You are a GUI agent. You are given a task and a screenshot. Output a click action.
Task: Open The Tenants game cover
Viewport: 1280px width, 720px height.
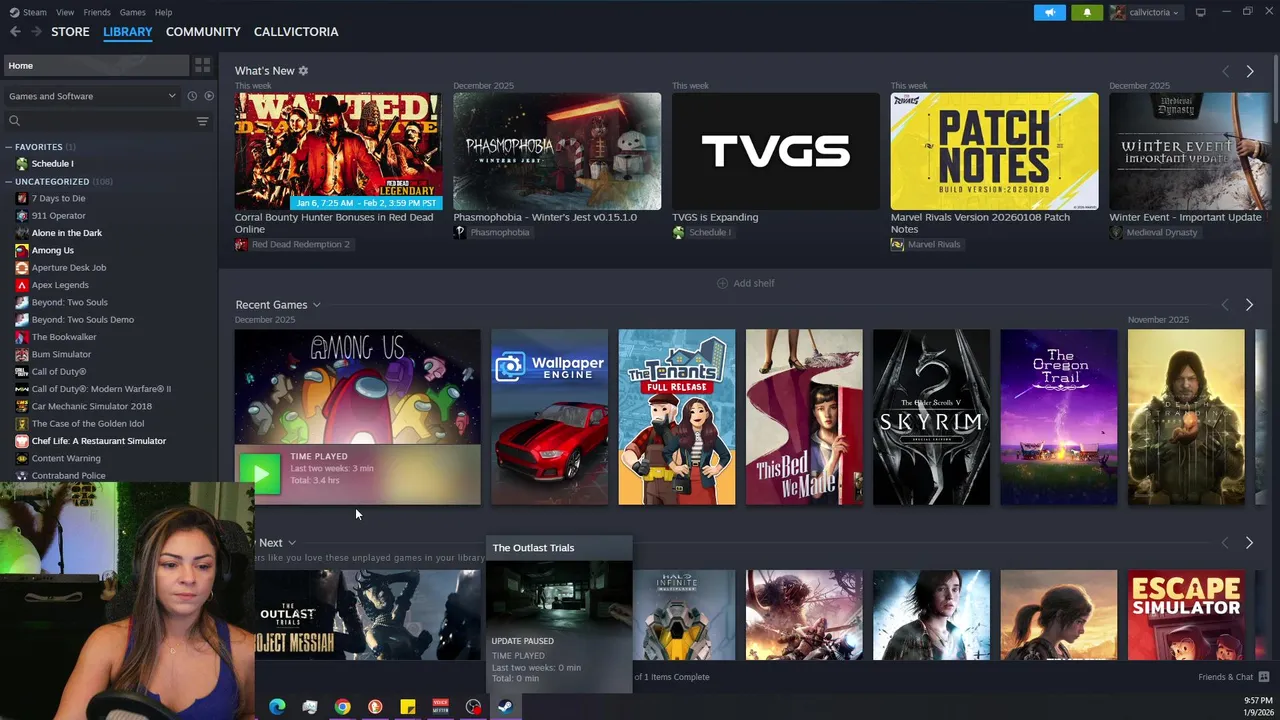point(677,417)
